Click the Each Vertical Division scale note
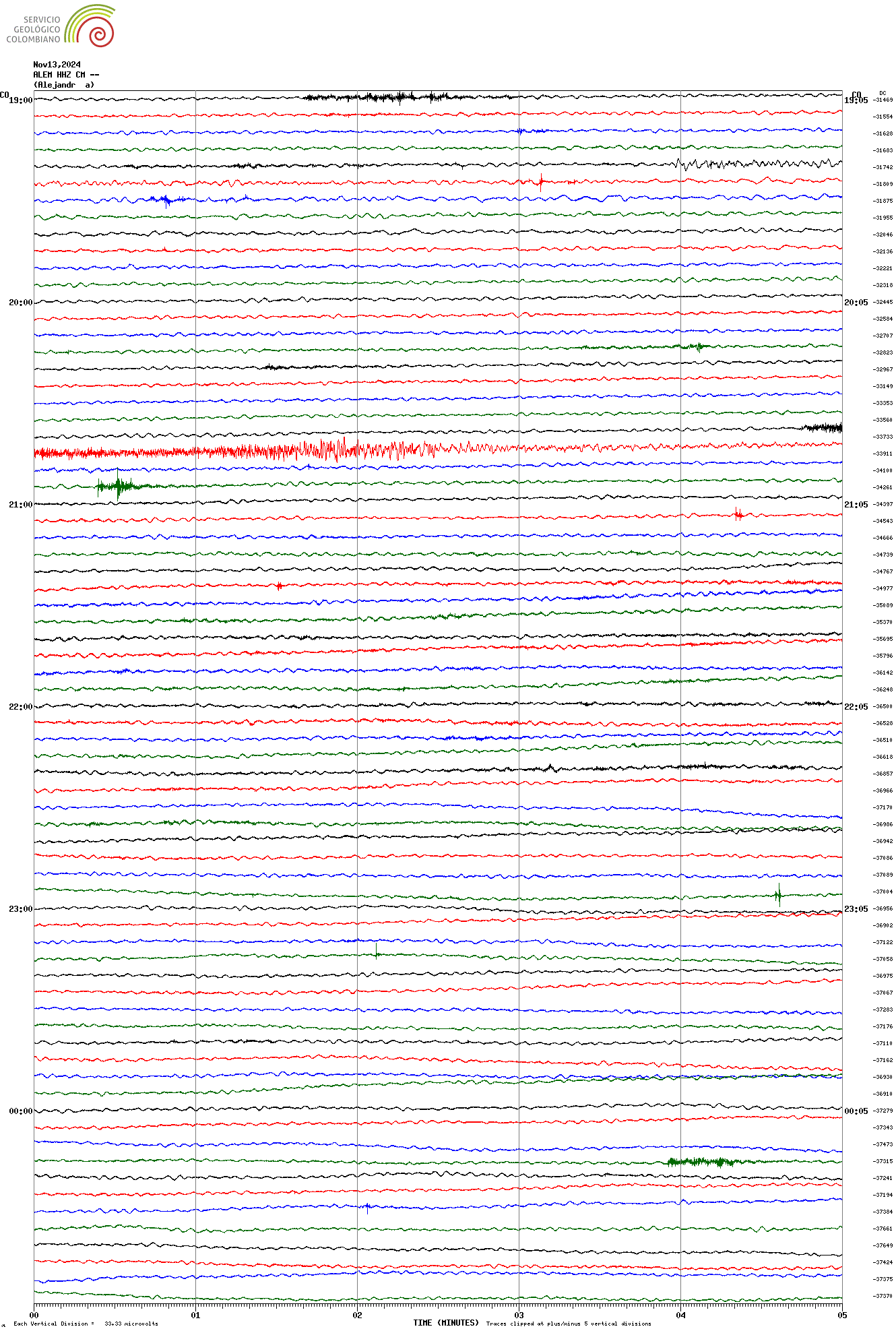The width and height of the screenshot is (896, 1333). coord(86,1324)
